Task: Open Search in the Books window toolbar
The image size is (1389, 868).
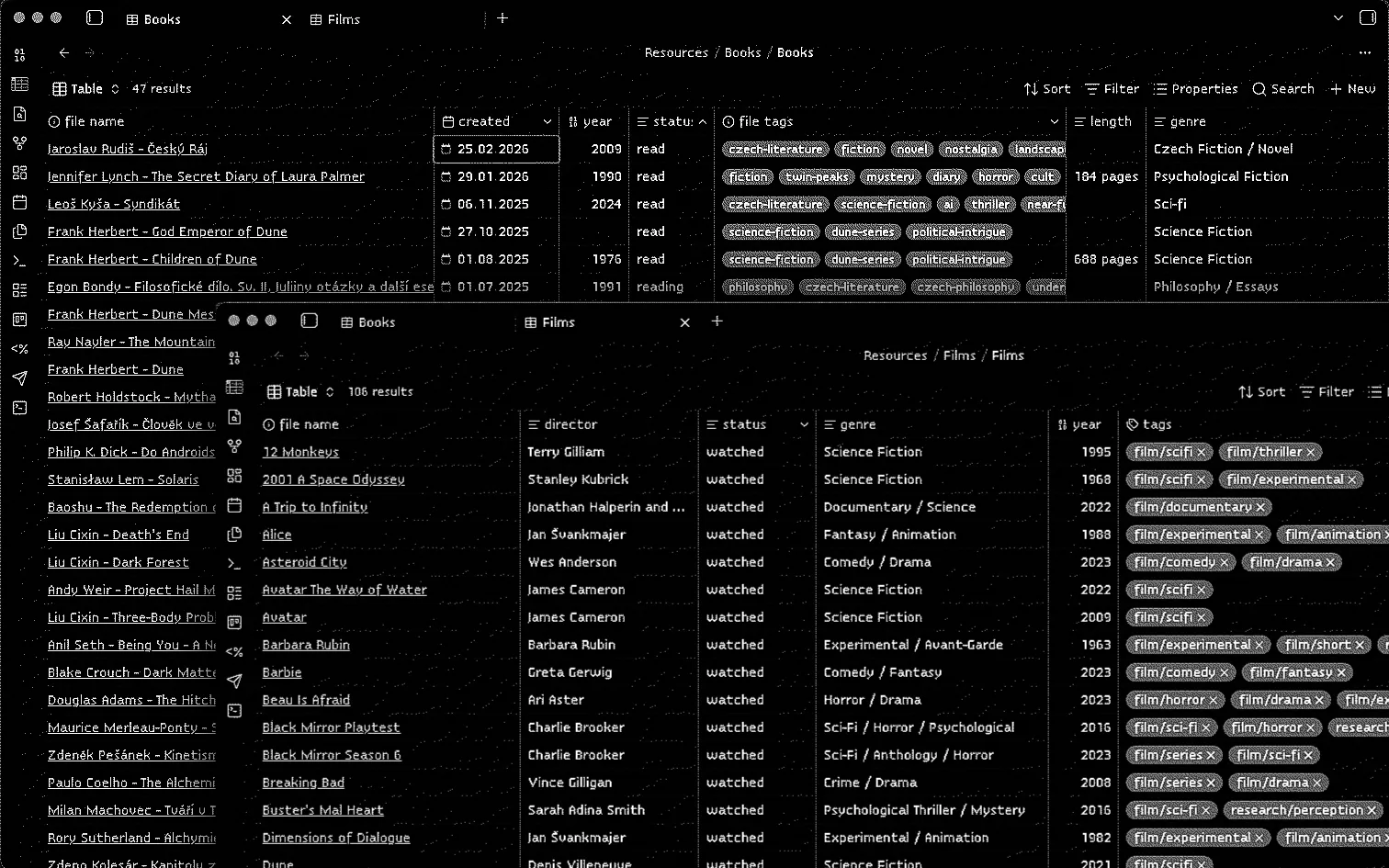Action: coord(1283,89)
